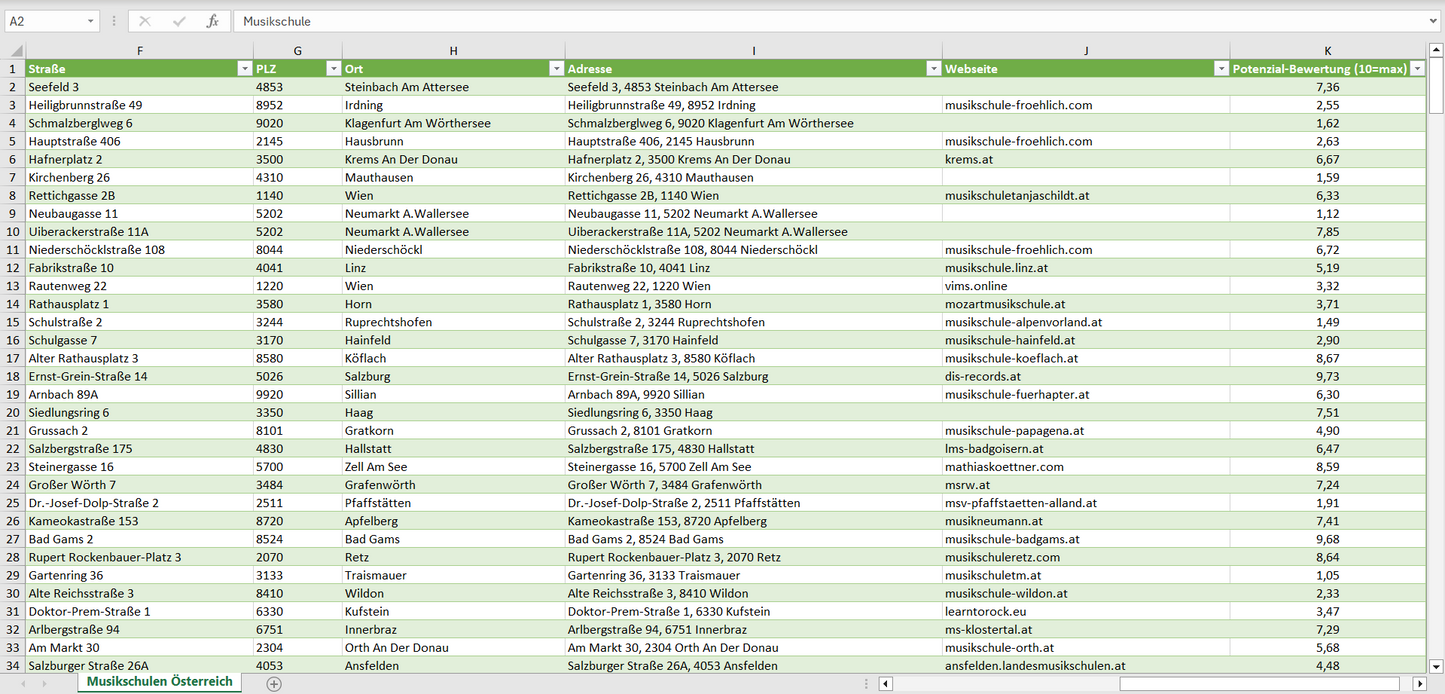The image size is (1445, 694).
Task: Click the Insert Function fx icon
Action: pos(212,21)
